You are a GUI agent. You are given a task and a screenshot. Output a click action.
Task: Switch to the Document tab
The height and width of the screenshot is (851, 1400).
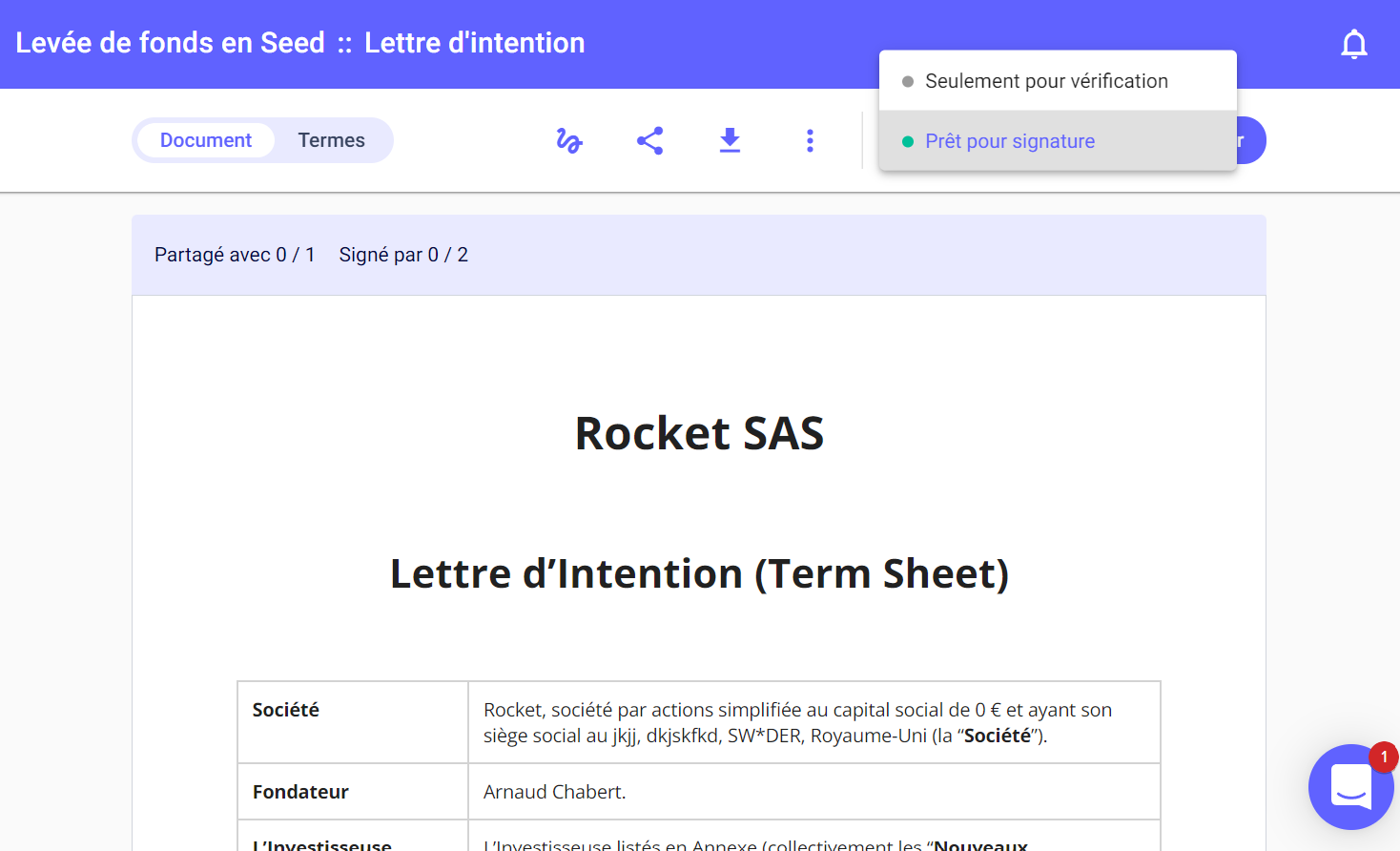205,140
